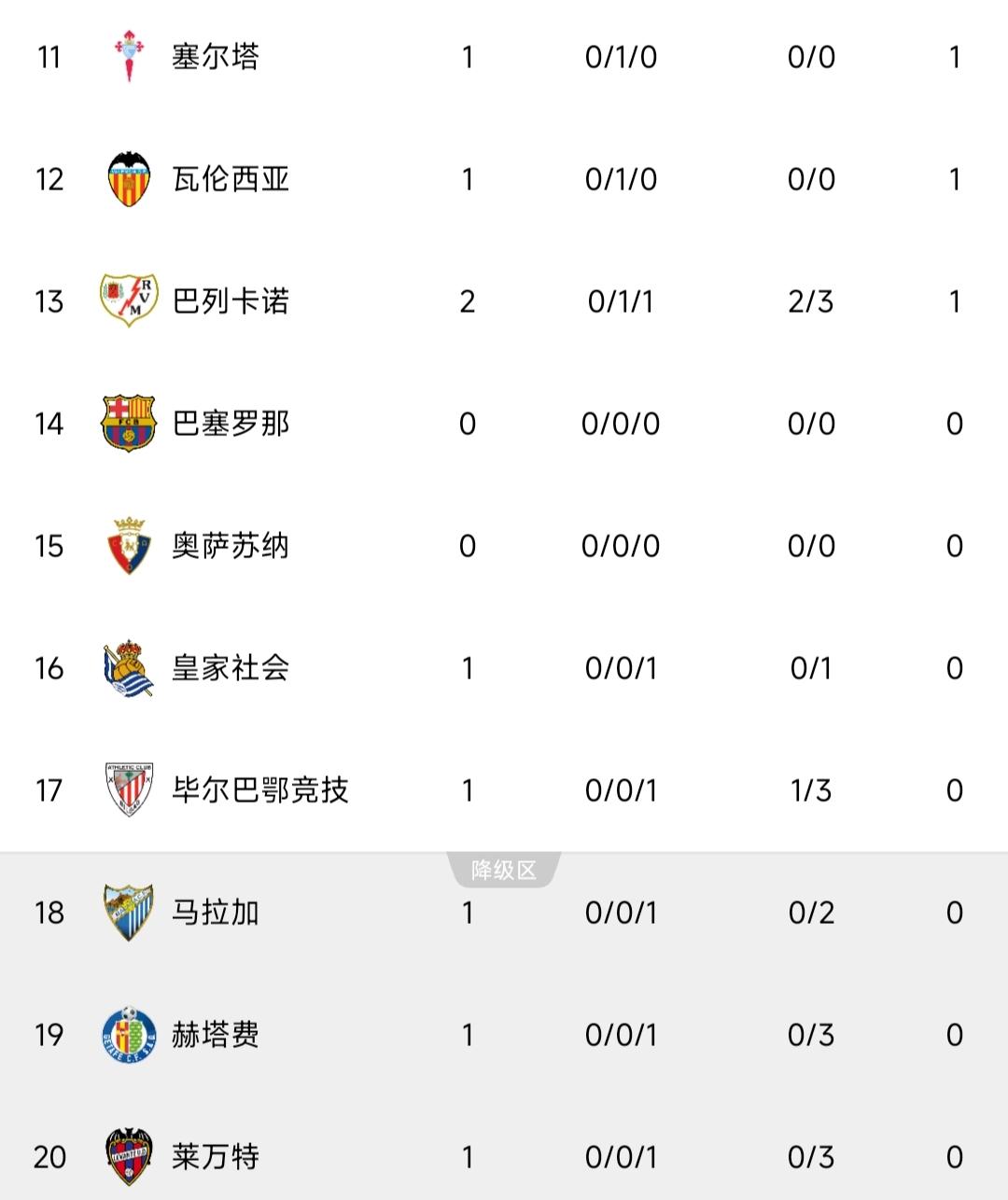Tap the Osasuna (奥萨苏纳) team crest
The image size is (1008, 1200).
129,545
